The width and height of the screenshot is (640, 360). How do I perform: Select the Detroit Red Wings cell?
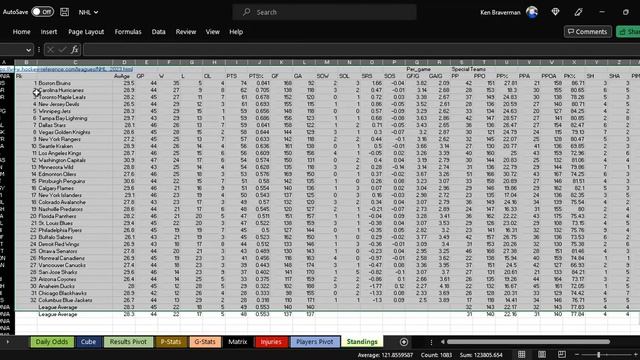[75, 244]
